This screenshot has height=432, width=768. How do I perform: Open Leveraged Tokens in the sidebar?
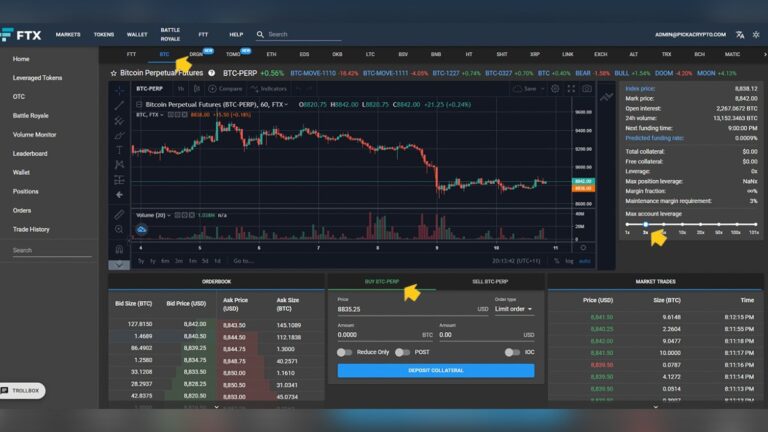(x=37, y=78)
